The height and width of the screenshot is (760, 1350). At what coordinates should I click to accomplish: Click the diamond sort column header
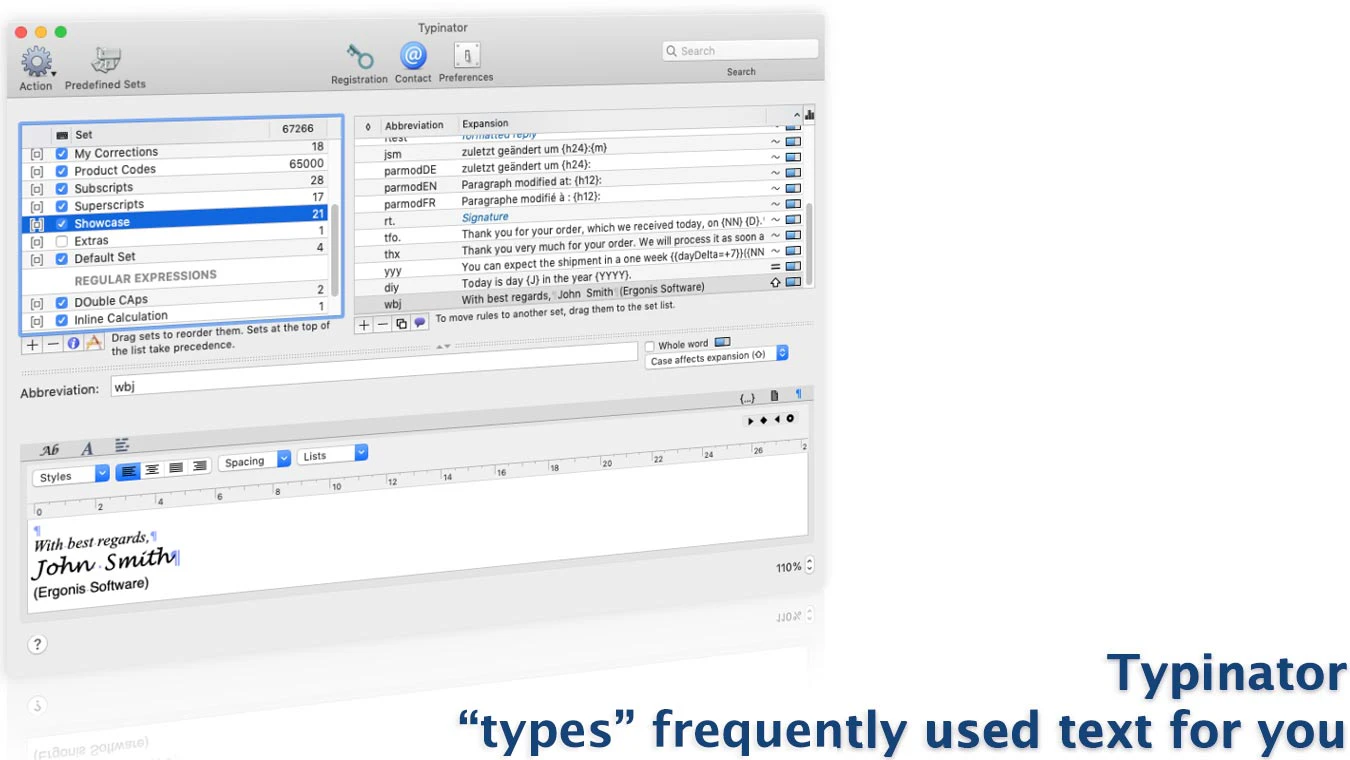click(367, 127)
